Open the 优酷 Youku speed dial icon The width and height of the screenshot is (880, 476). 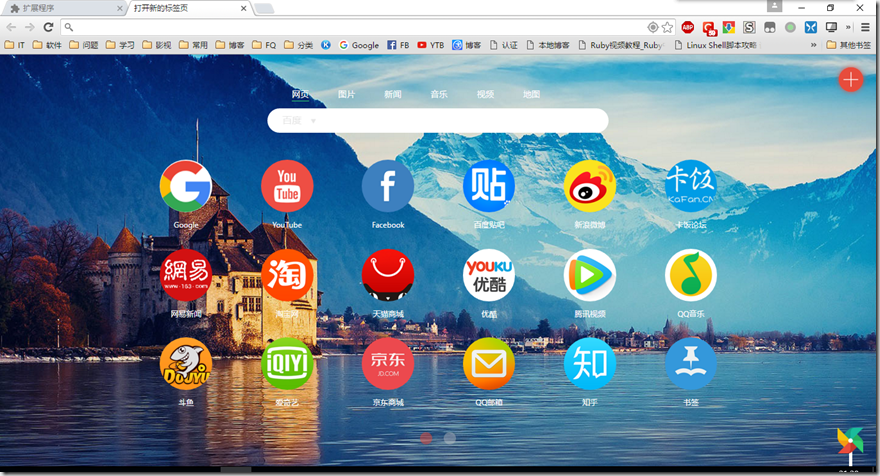tap(489, 275)
